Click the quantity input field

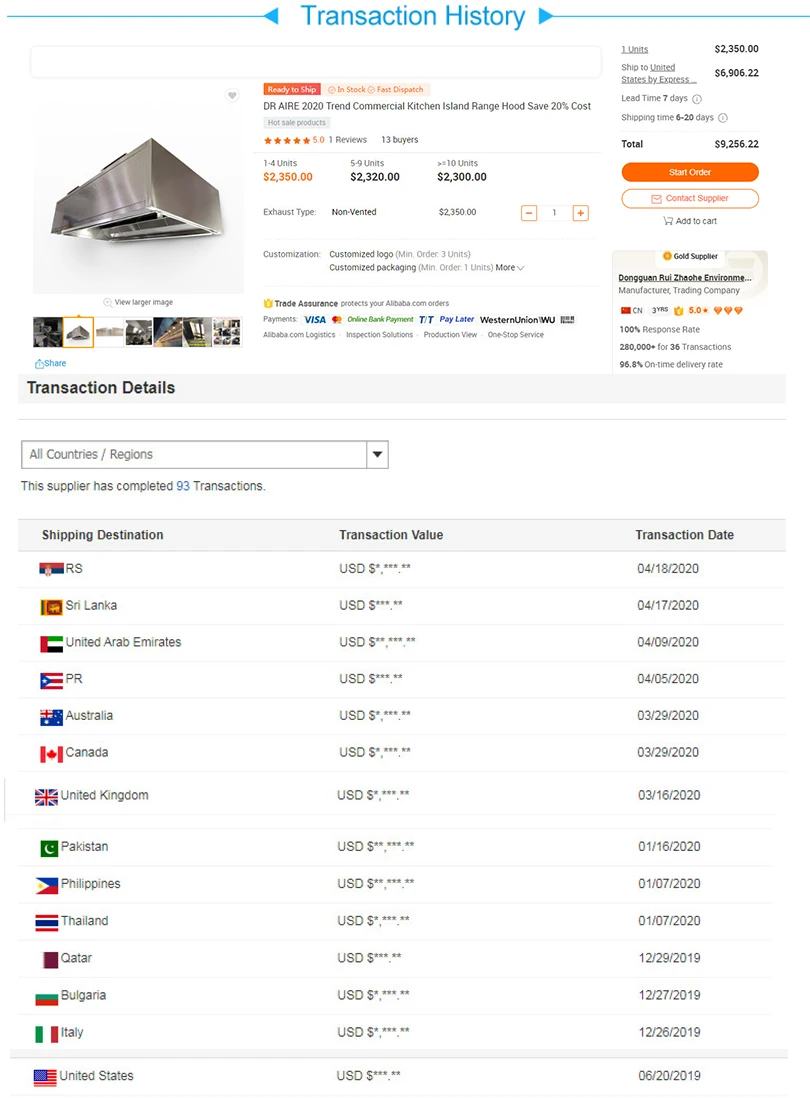tap(554, 213)
